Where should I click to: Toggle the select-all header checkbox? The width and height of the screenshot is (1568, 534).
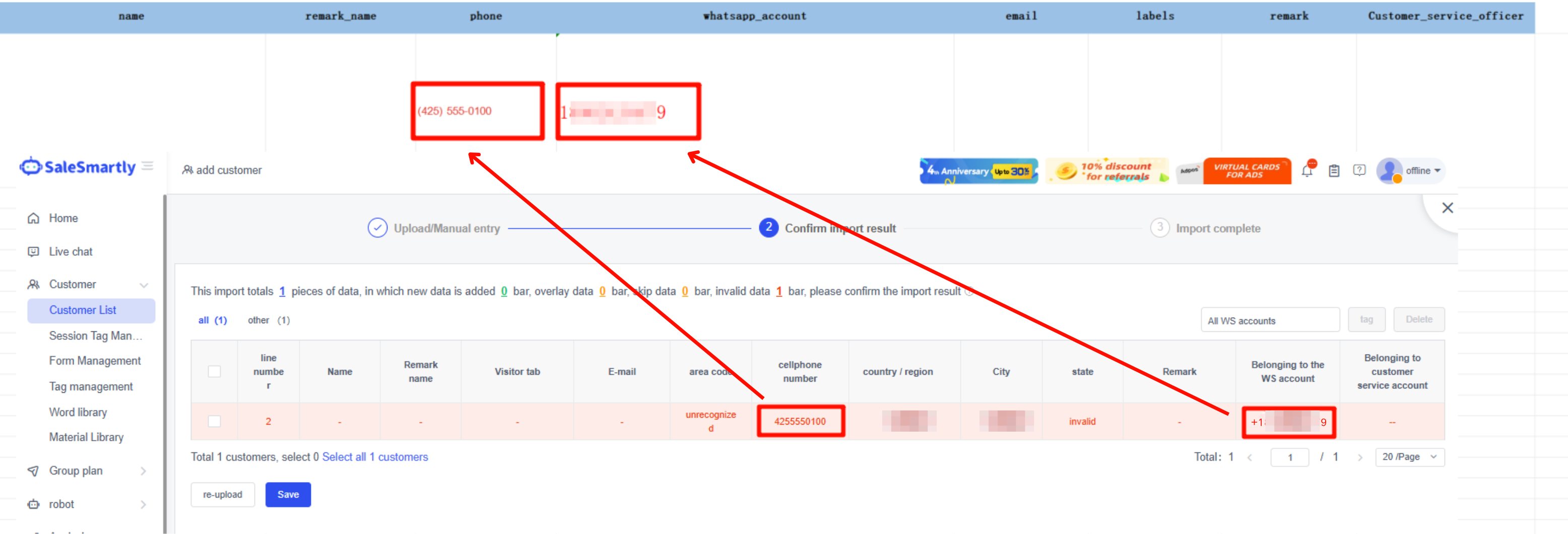(214, 372)
